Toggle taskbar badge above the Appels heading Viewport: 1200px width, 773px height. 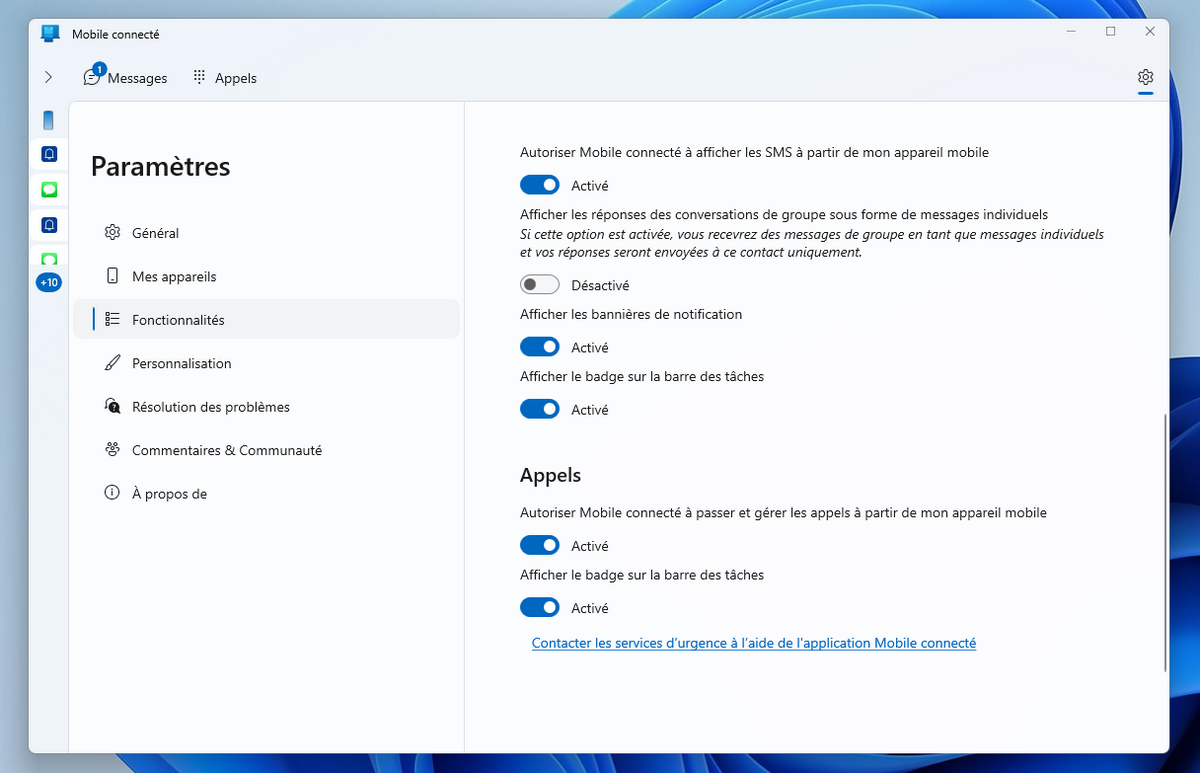(x=540, y=409)
